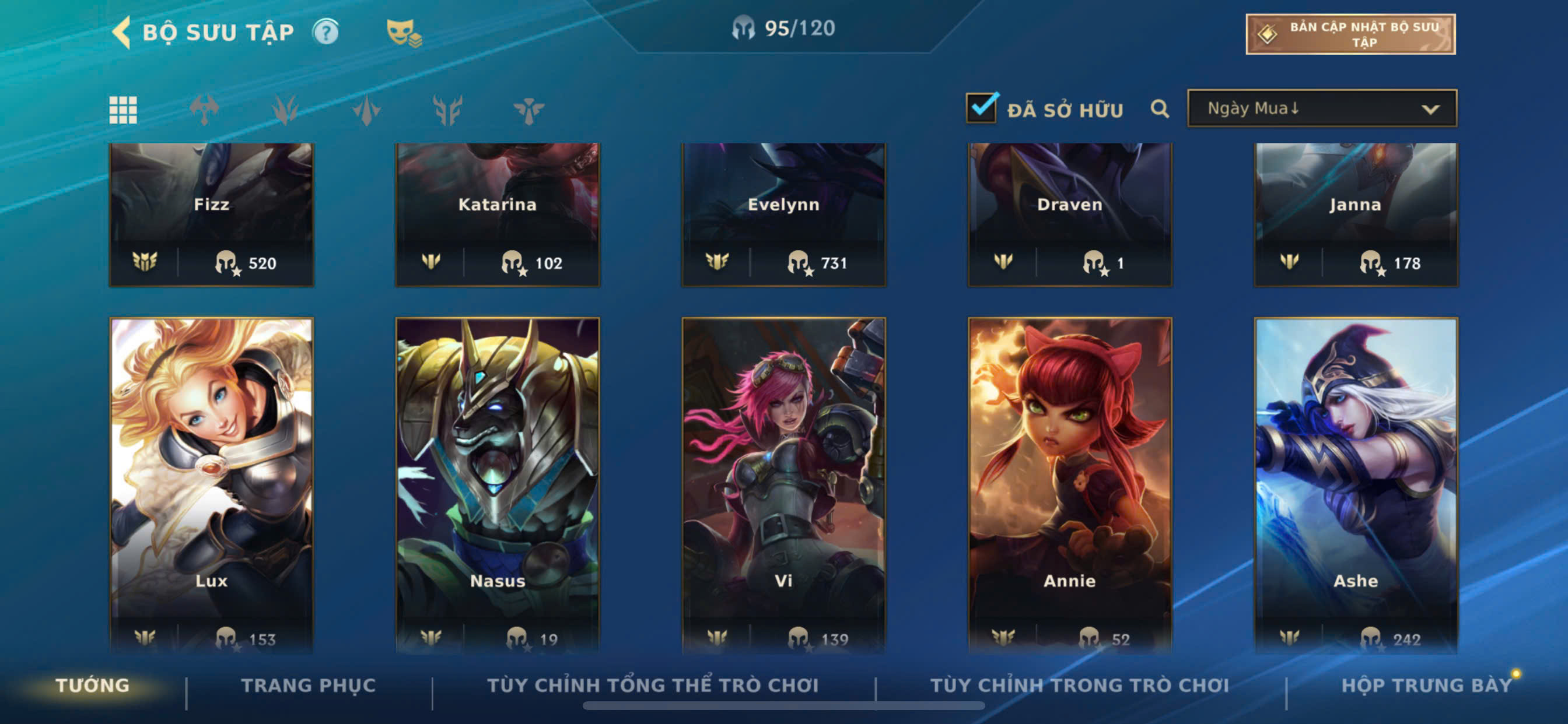Filter champions by the fifth role emblem
This screenshot has width=1568, height=724.
pos(528,110)
